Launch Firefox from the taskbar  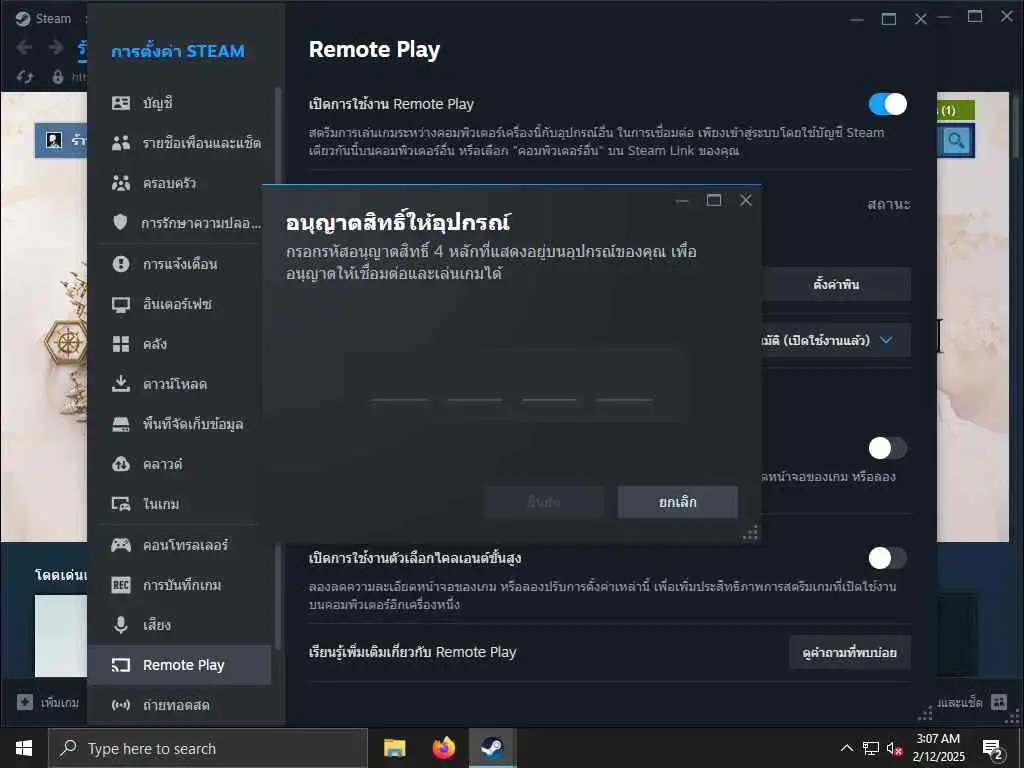point(443,748)
